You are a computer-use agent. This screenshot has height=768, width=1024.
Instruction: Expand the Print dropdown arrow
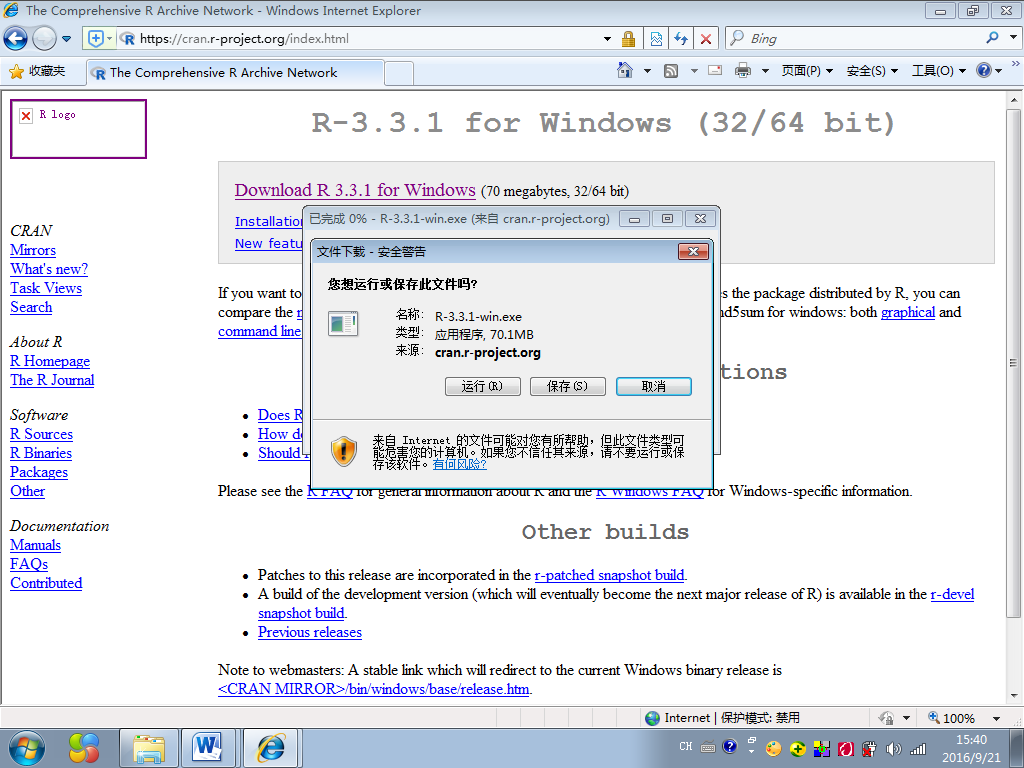point(765,71)
